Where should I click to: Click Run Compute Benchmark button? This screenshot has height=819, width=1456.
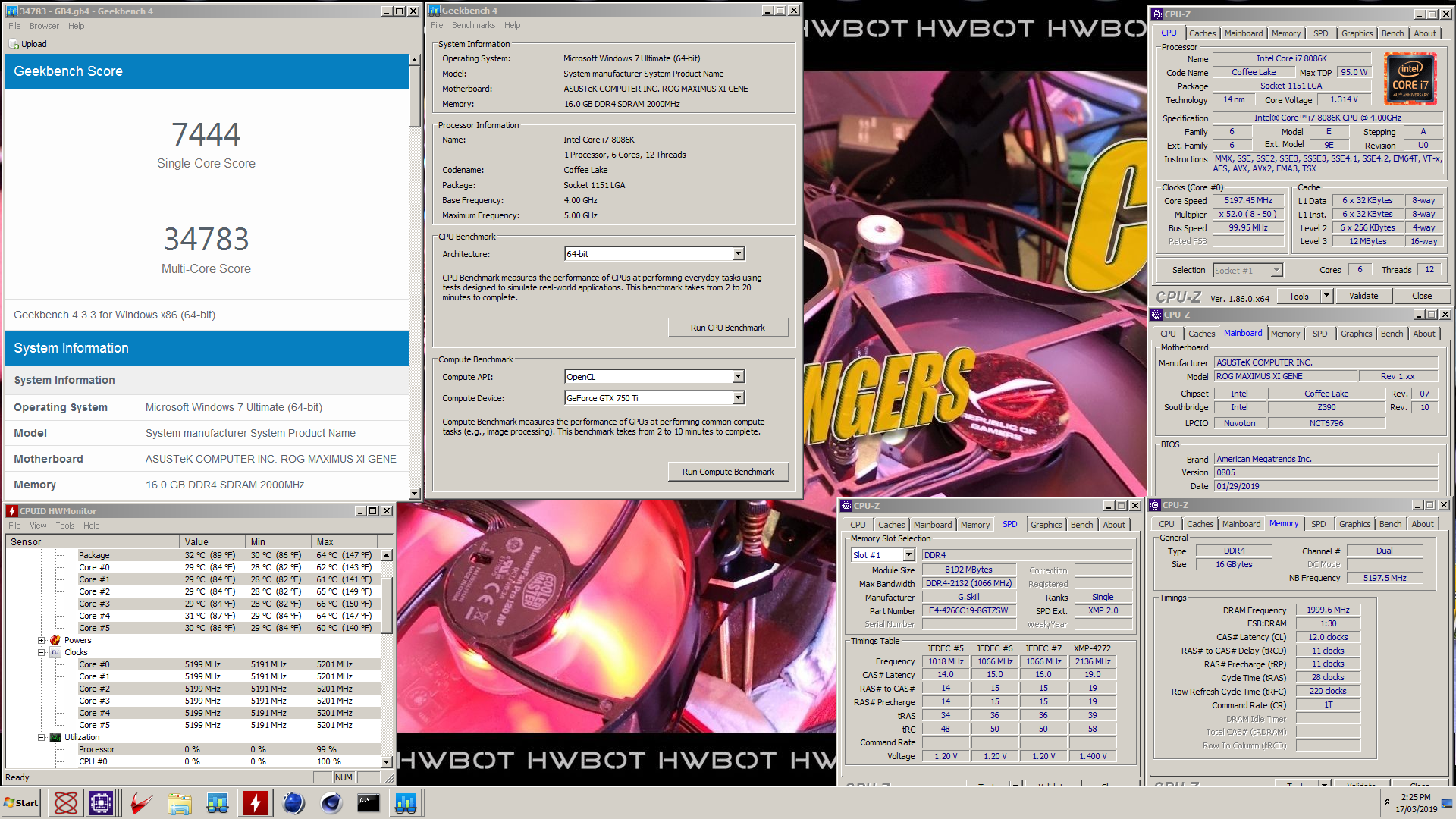(728, 472)
